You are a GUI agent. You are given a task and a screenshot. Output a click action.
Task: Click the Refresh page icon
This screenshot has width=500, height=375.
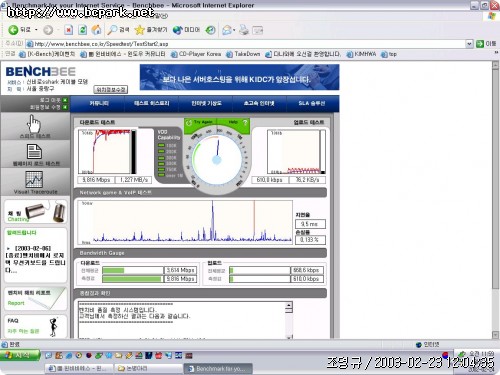83,30
